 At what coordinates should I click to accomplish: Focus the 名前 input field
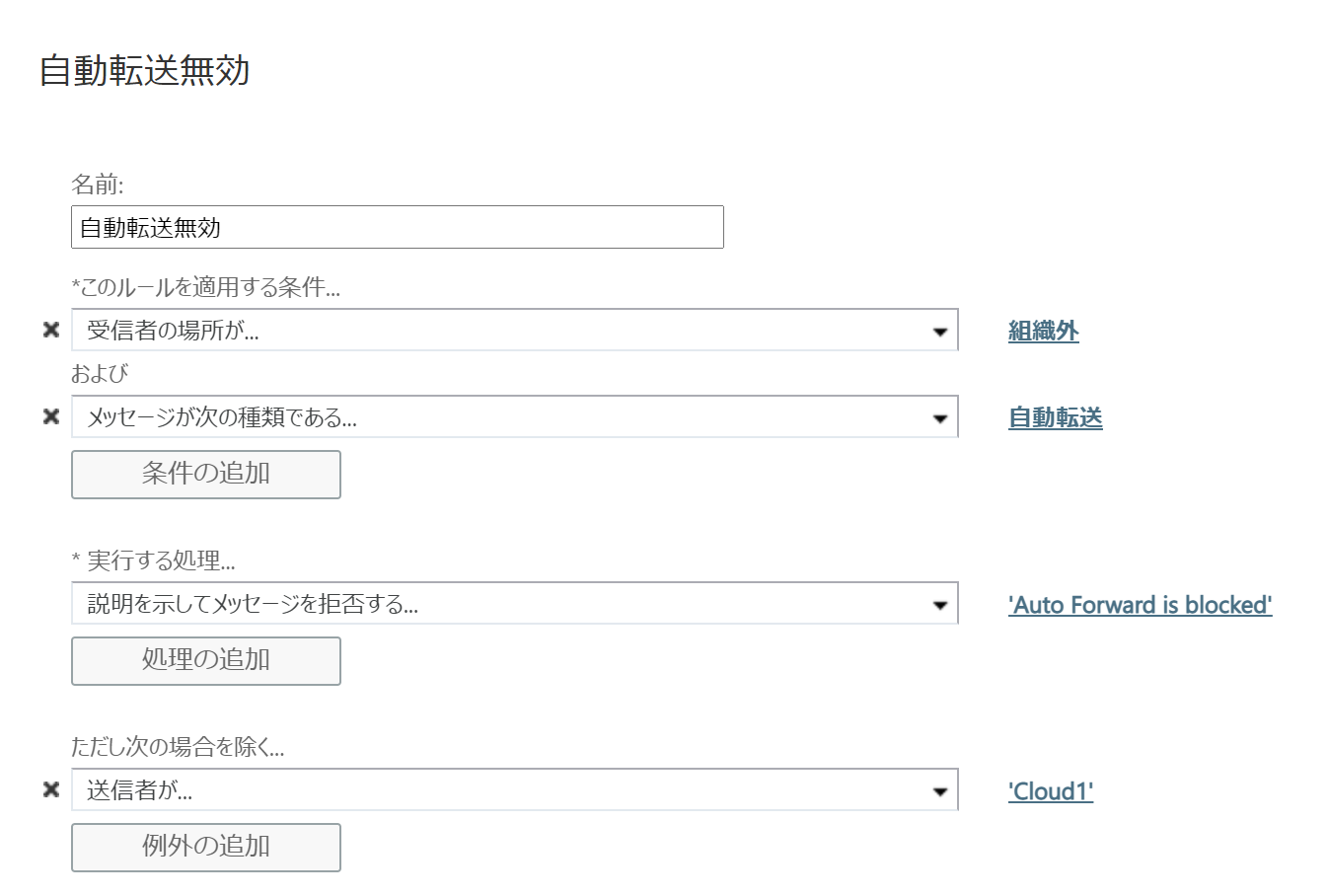(x=398, y=227)
